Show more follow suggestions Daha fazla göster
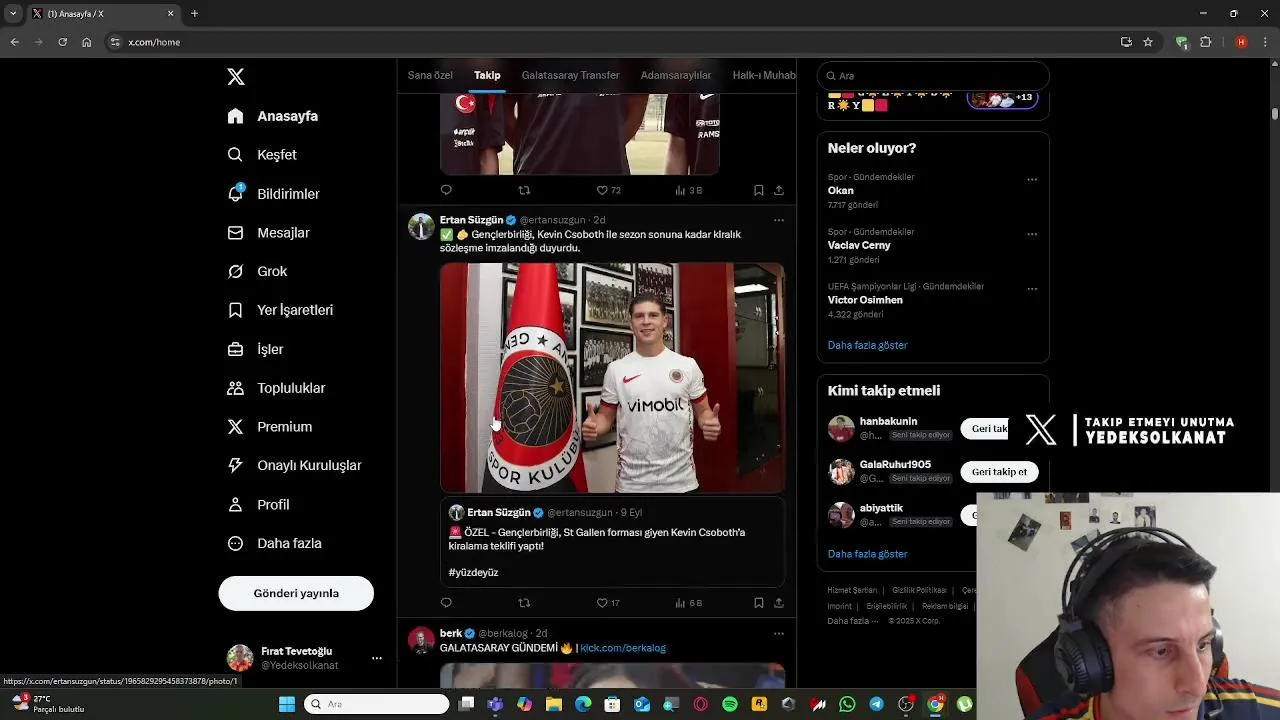 (x=867, y=554)
